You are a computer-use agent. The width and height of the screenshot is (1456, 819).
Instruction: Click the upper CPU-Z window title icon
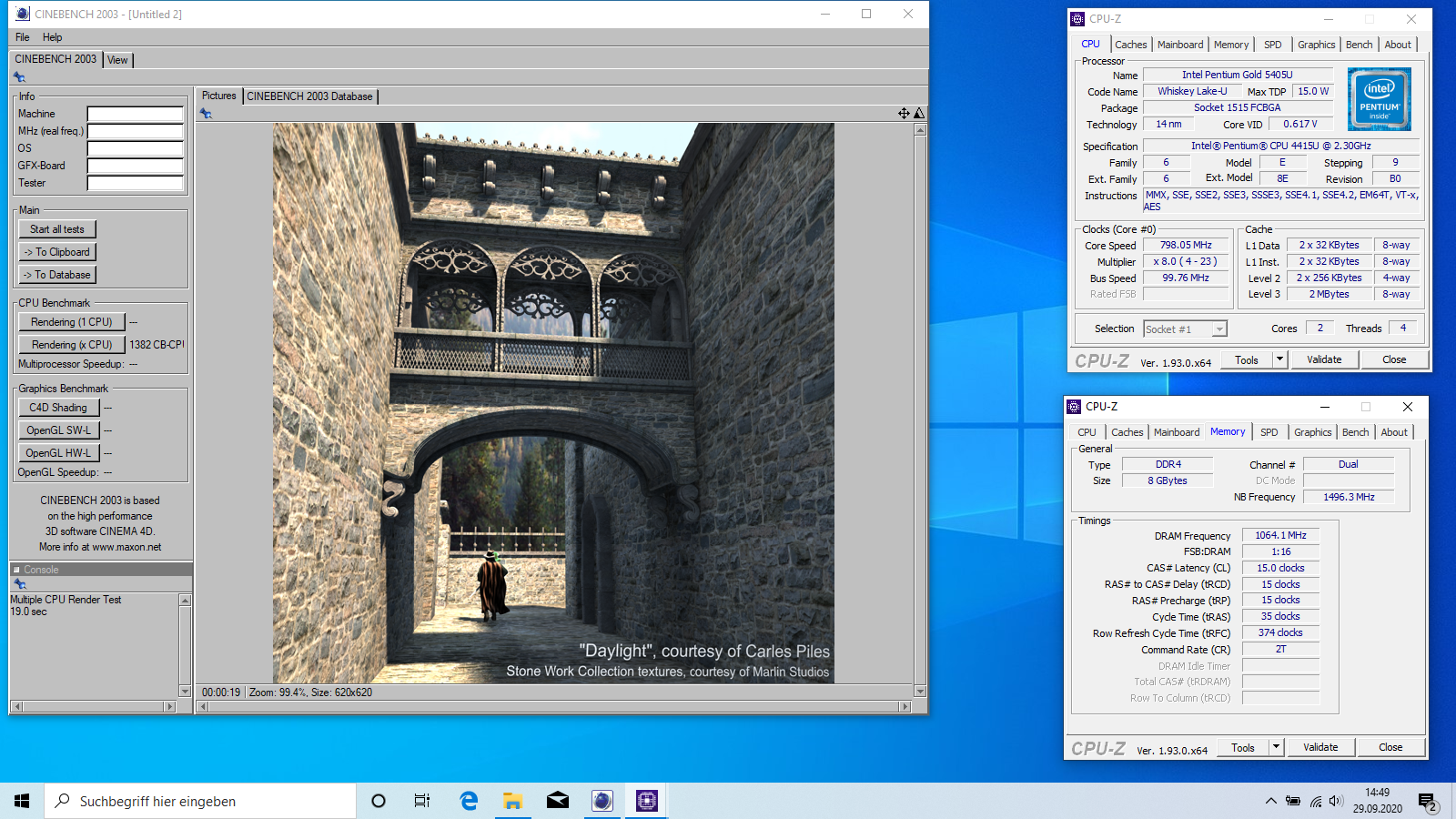coord(1078,18)
